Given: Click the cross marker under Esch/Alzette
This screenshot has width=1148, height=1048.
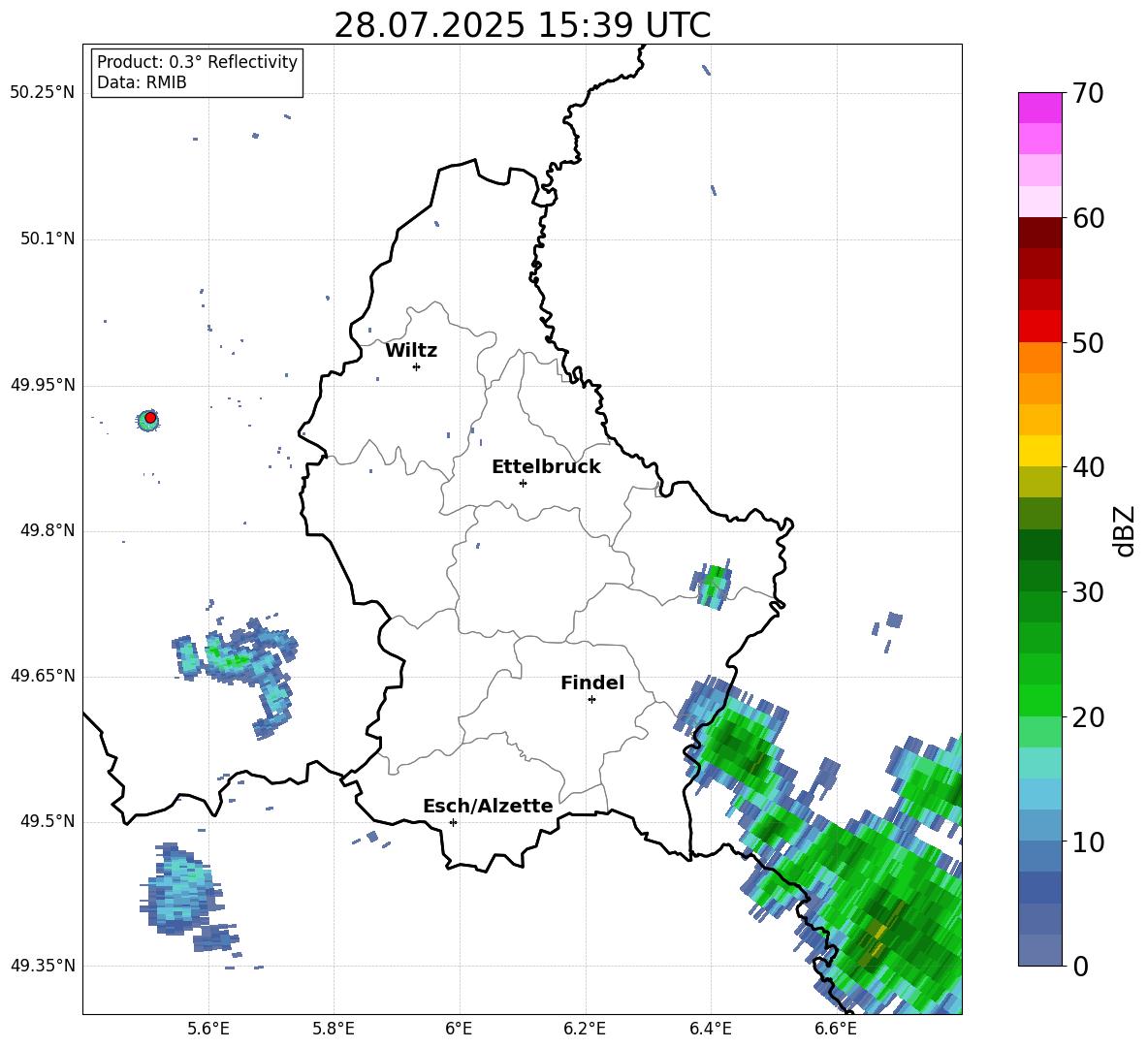Looking at the screenshot, I should pyautogui.click(x=453, y=822).
